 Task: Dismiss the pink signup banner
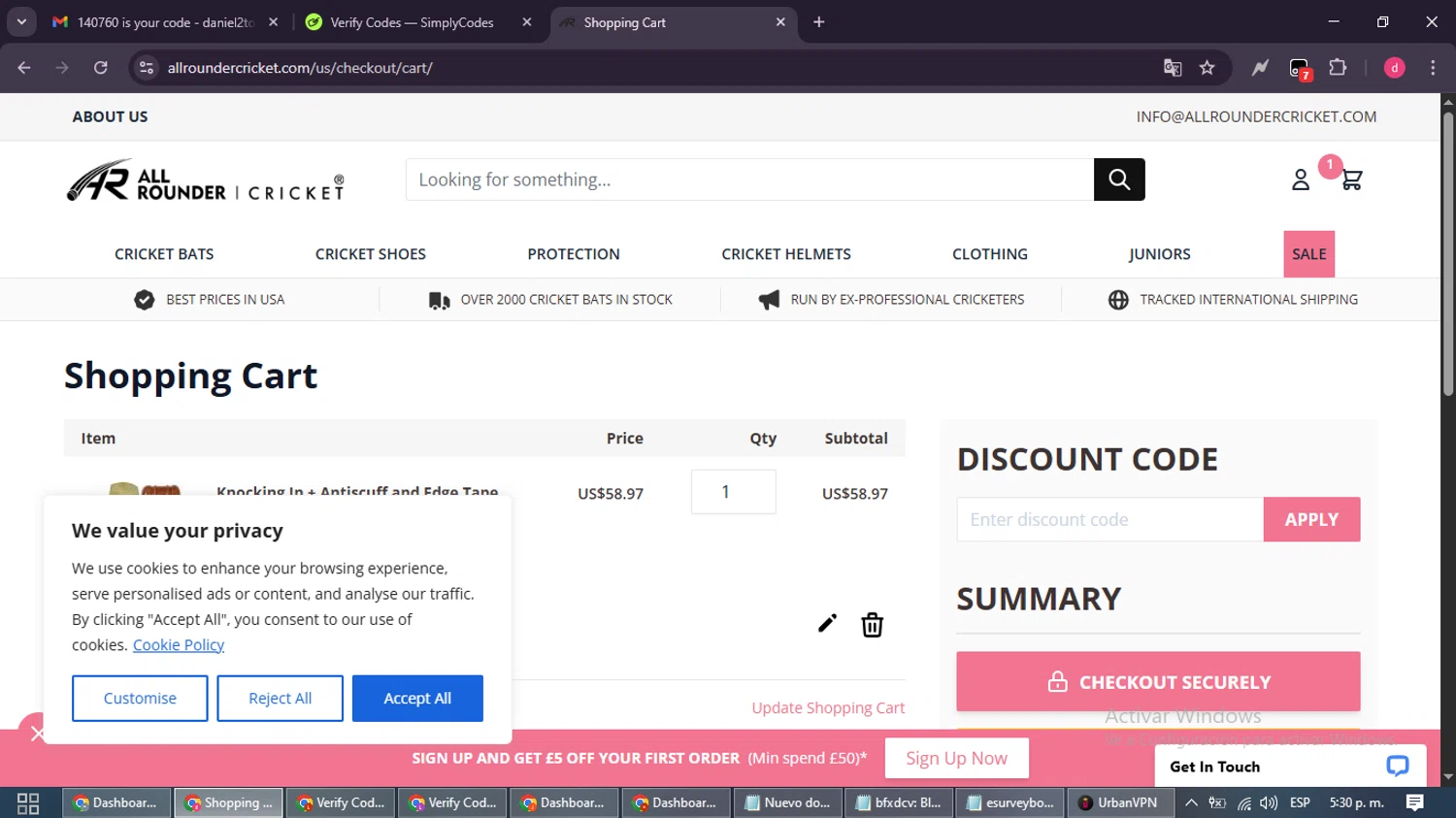coord(36,734)
